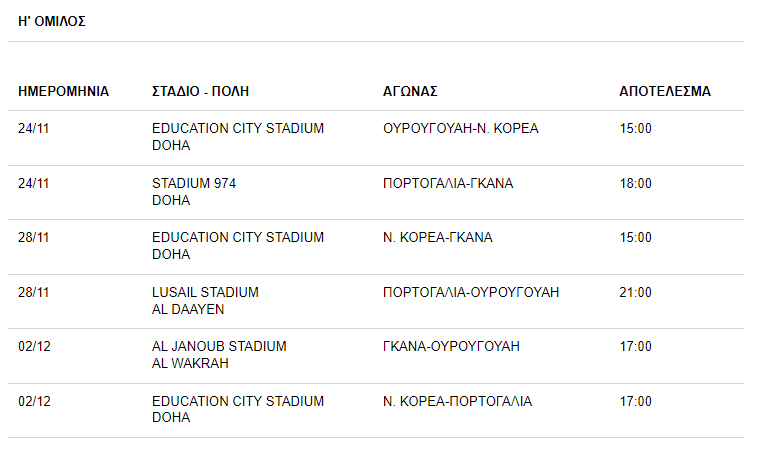Click the Ν. ΚΟΡΕΑ-ΠΟΡΤΟΓΑΛΙΑ match entry
The height and width of the screenshot is (463, 758).
pos(457,401)
